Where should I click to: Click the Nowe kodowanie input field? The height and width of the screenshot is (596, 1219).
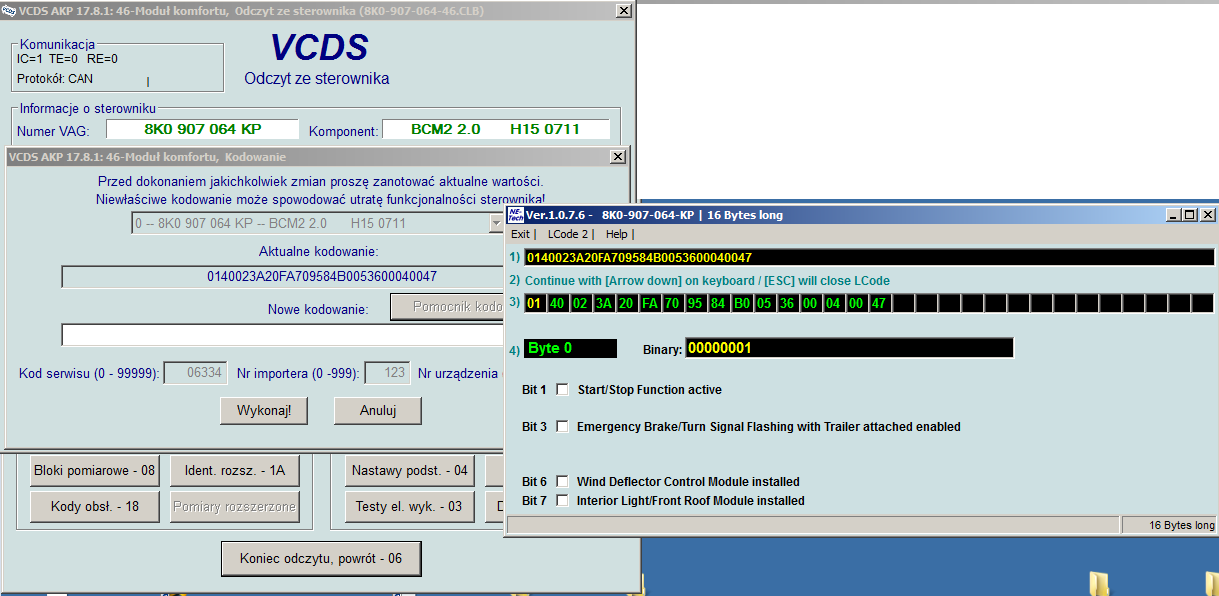(284, 335)
